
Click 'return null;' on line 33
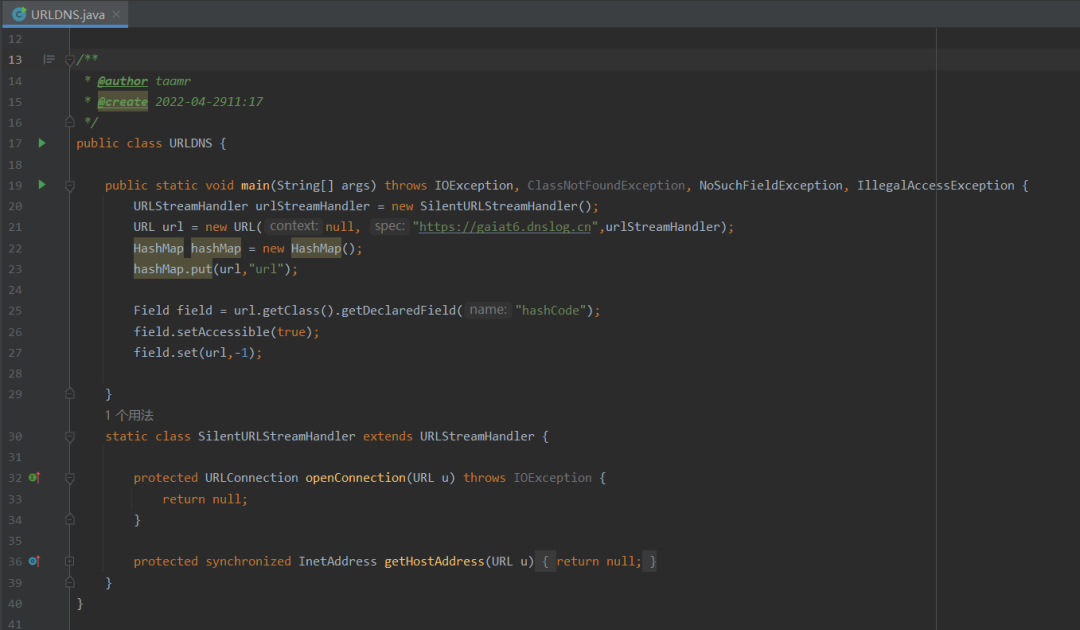[205, 499]
